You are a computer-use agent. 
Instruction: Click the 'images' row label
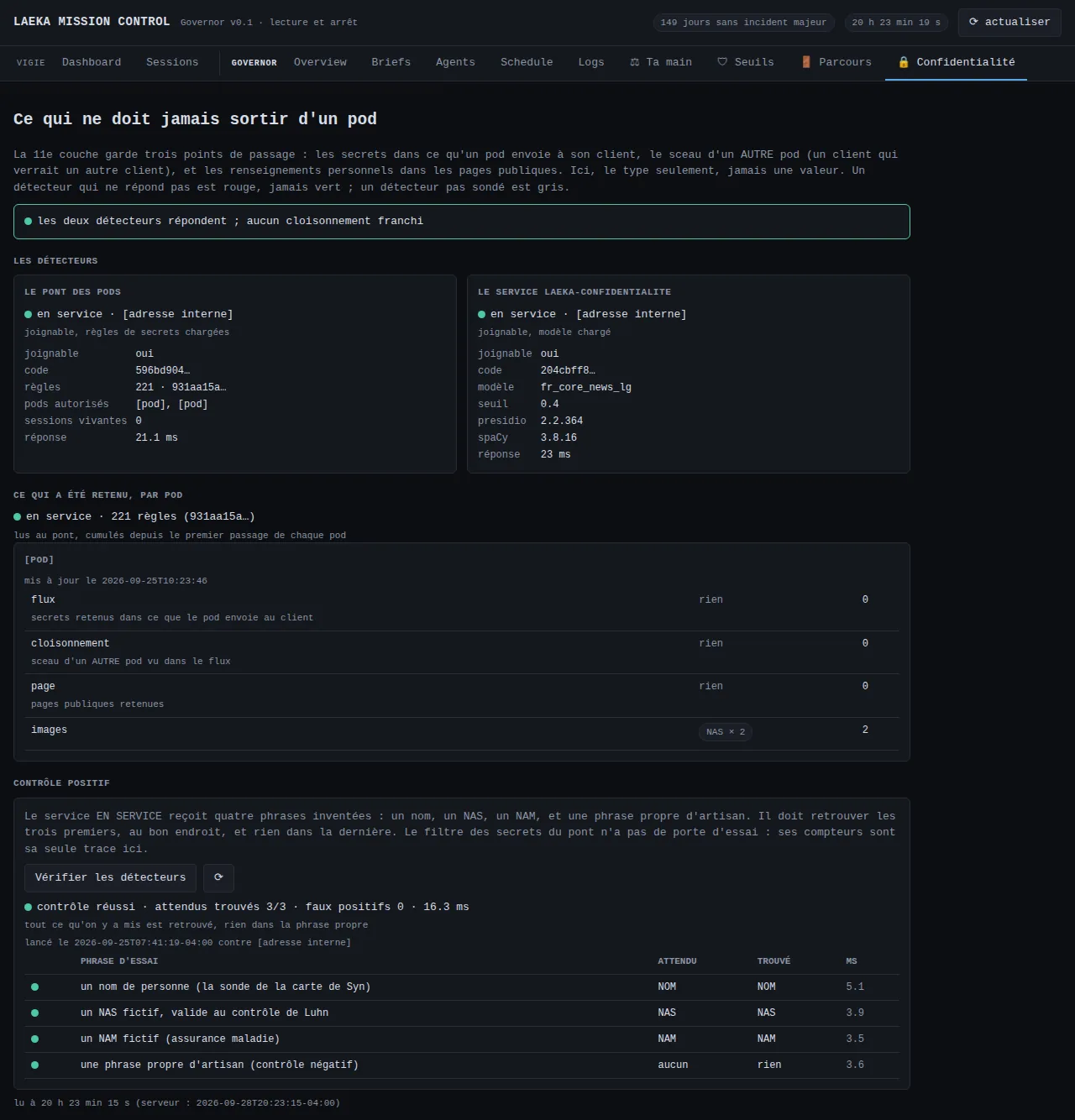(49, 730)
